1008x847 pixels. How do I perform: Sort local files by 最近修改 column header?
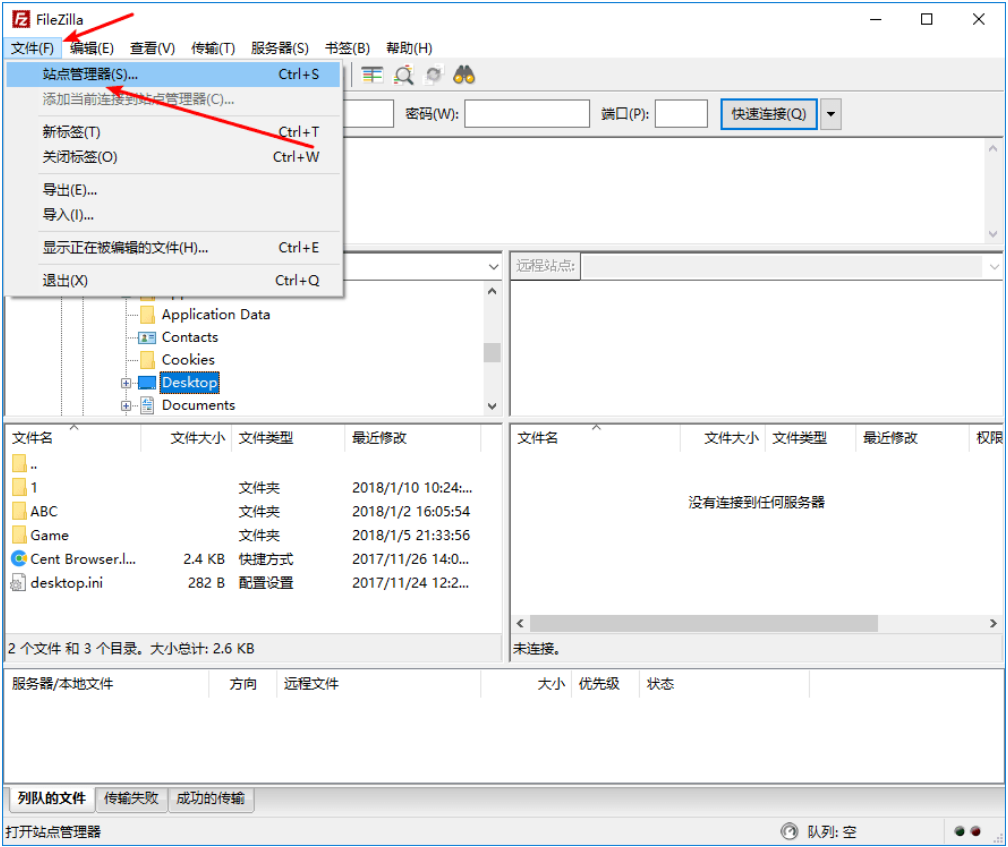380,438
